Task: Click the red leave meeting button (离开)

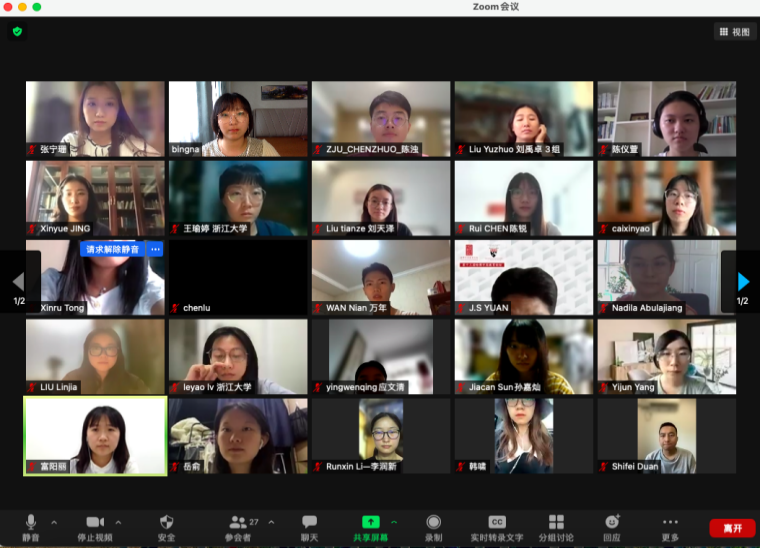Action: (x=732, y=528)
